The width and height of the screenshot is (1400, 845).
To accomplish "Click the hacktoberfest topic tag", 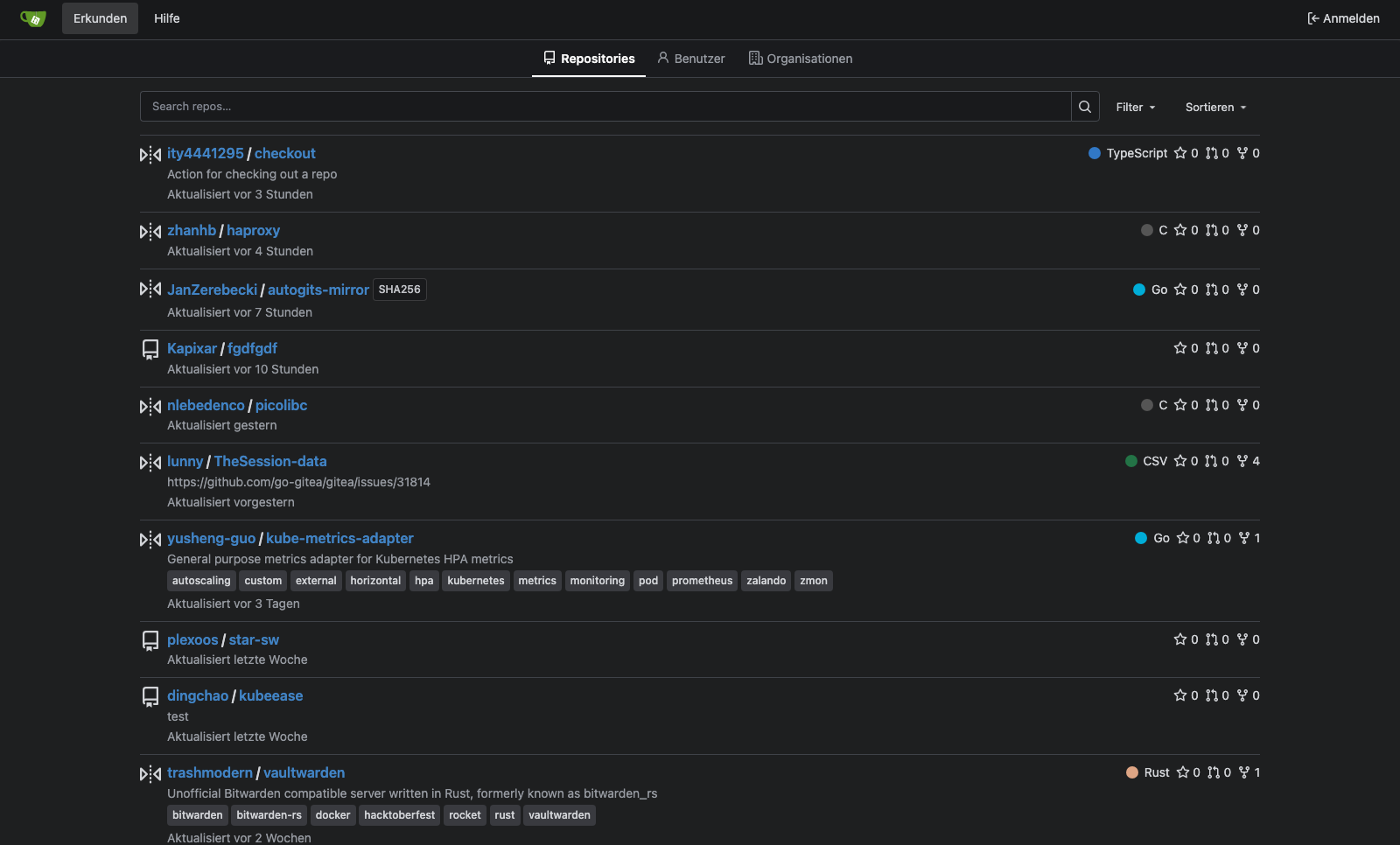I will click(x=399, y=815).
